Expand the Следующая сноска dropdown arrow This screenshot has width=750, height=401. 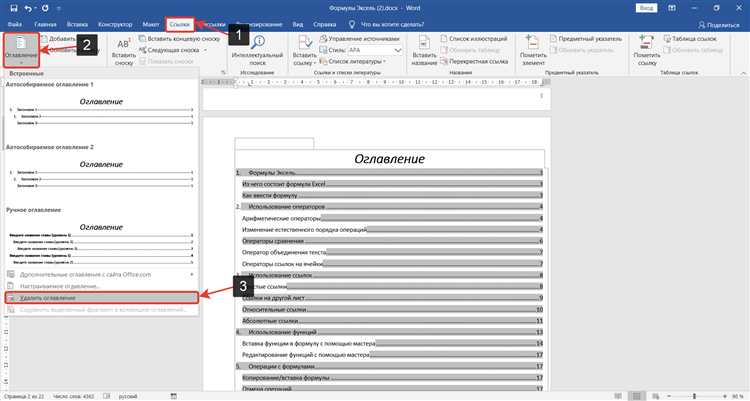pos(206,50)
